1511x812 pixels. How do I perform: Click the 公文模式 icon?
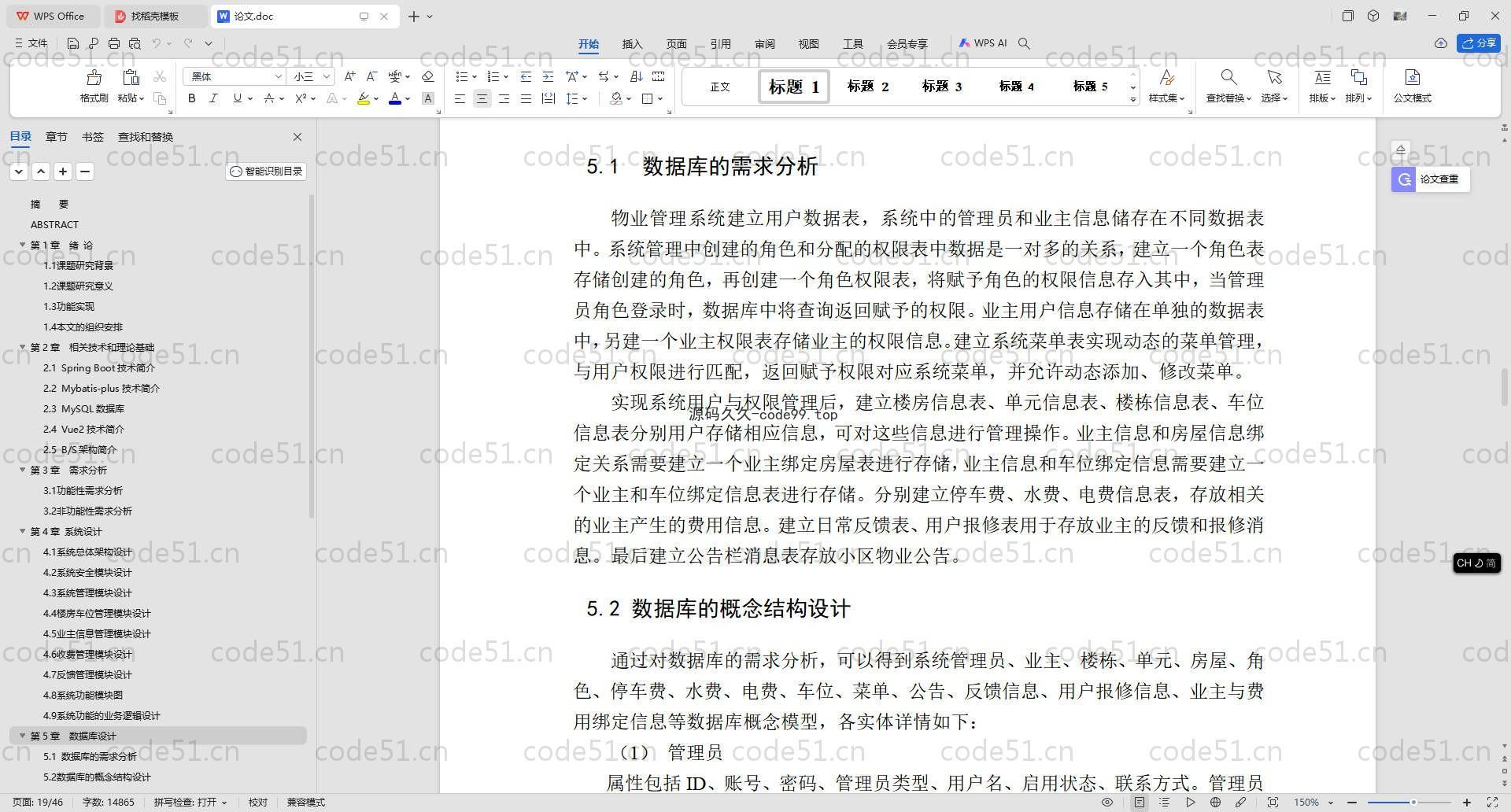1412,78
